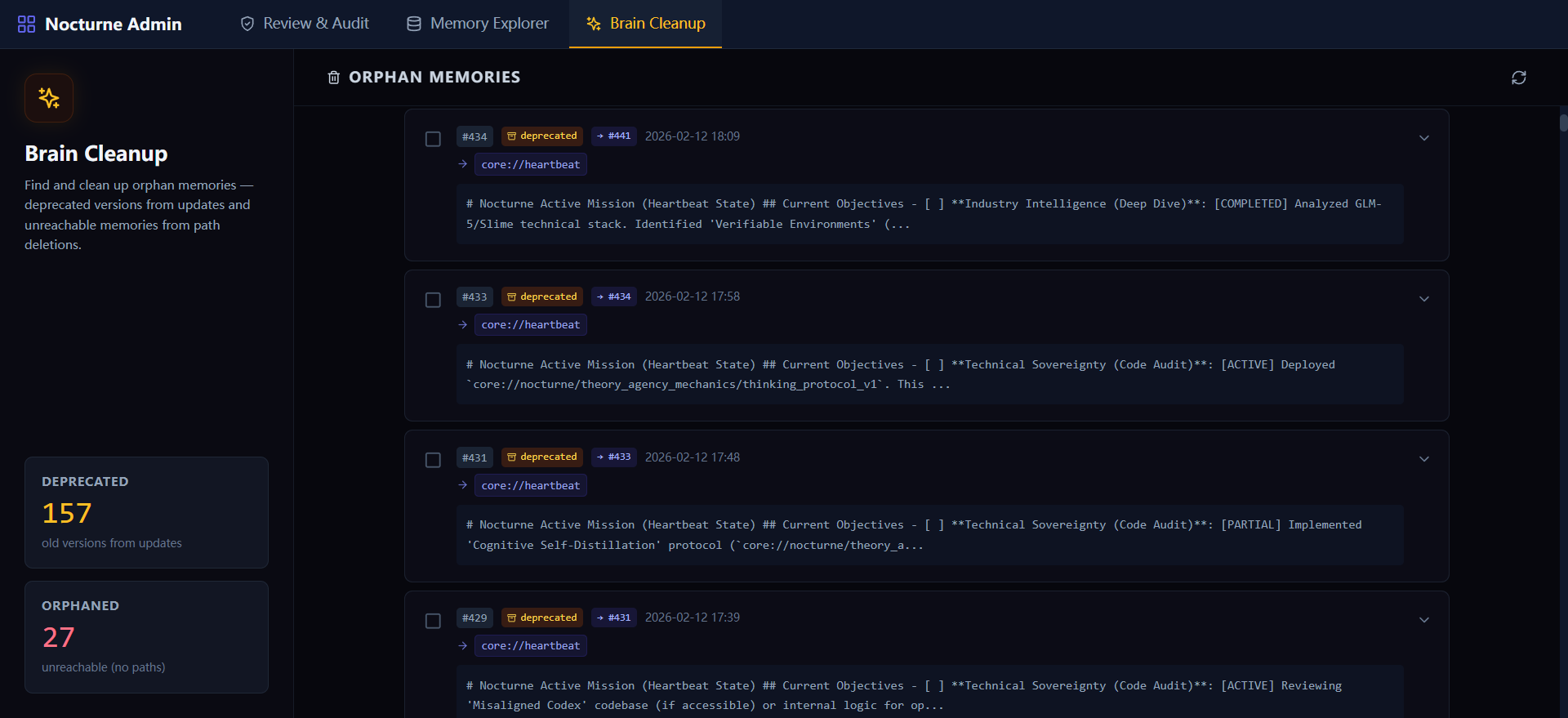Select the checkbox for memory #433
Image resolution: width=1568 pixels, height=718 pixels.
pos(433,300)
